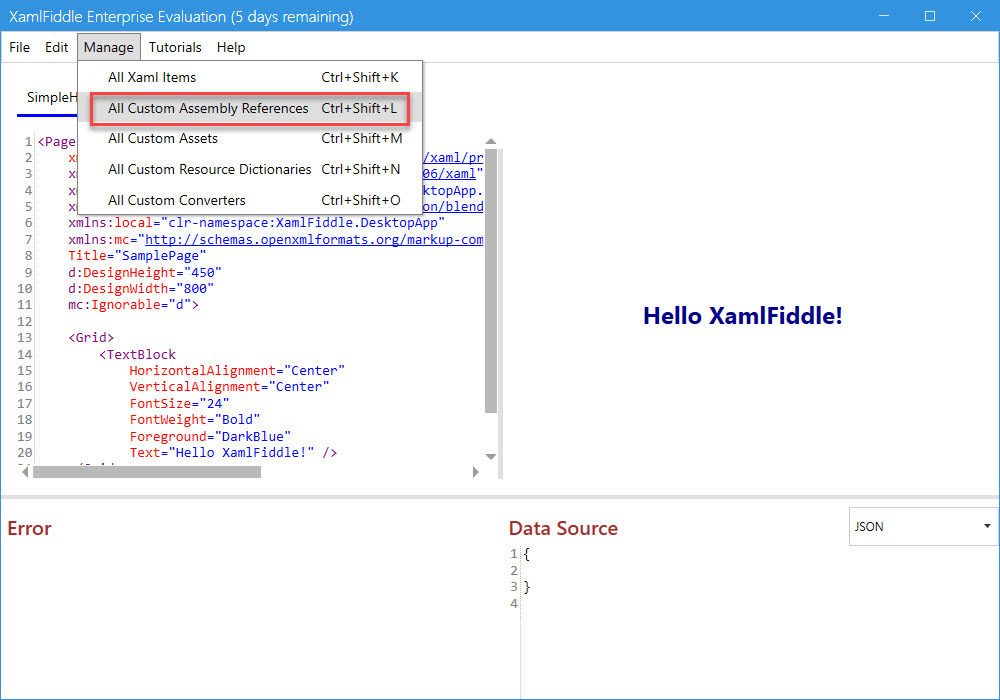Minimize the XamlFiddle window
The image size is (1000, 700).
tap(883, 16)
